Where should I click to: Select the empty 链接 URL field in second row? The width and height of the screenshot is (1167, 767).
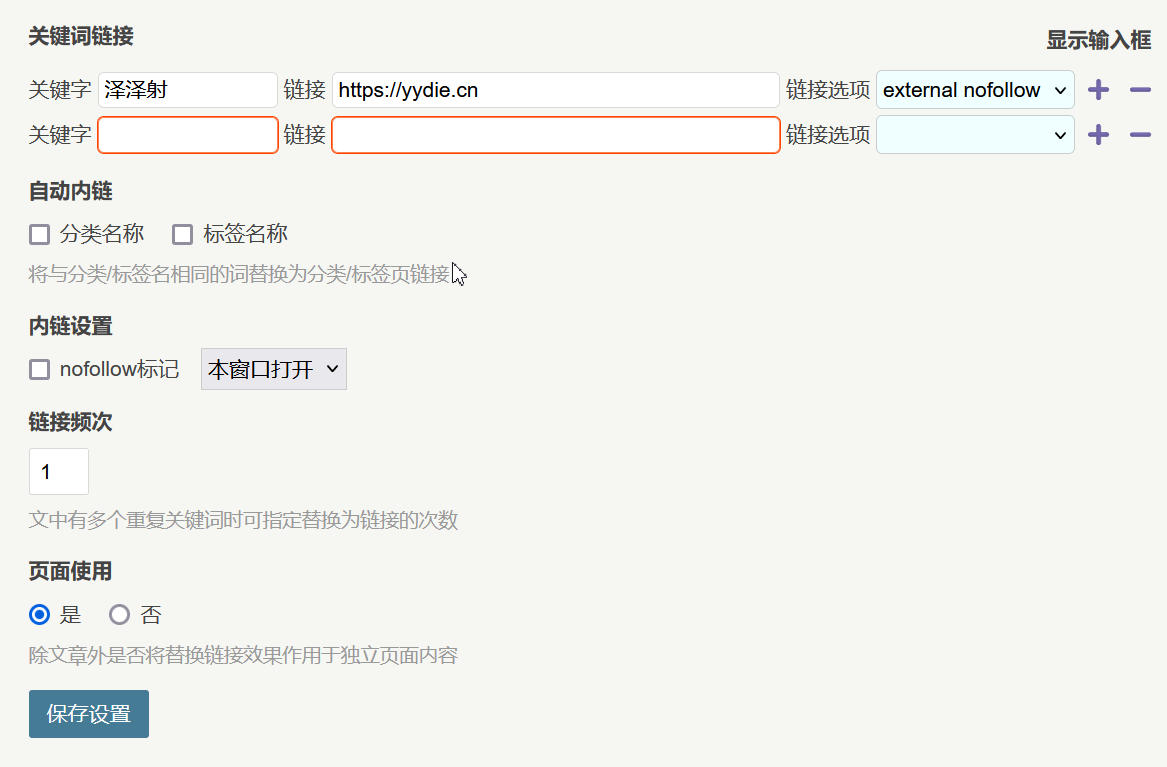tap(555, 135)
